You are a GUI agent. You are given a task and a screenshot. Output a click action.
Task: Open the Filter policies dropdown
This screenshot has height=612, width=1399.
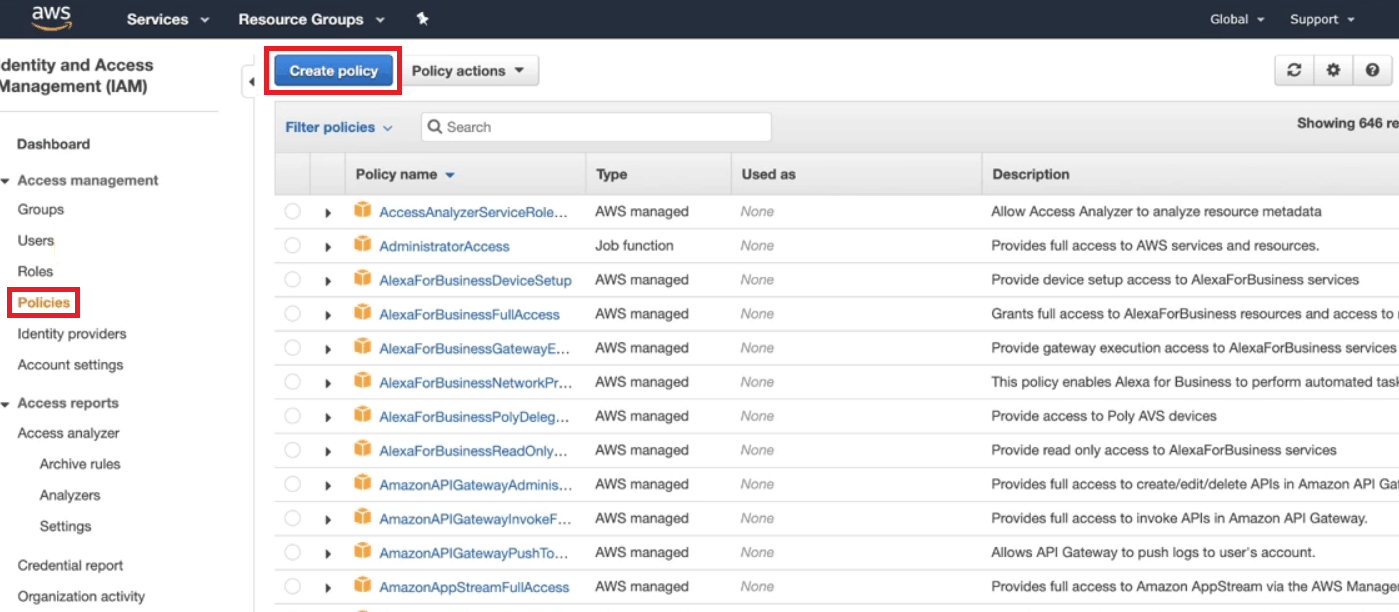pyautogui.click(x=339, y=127)
